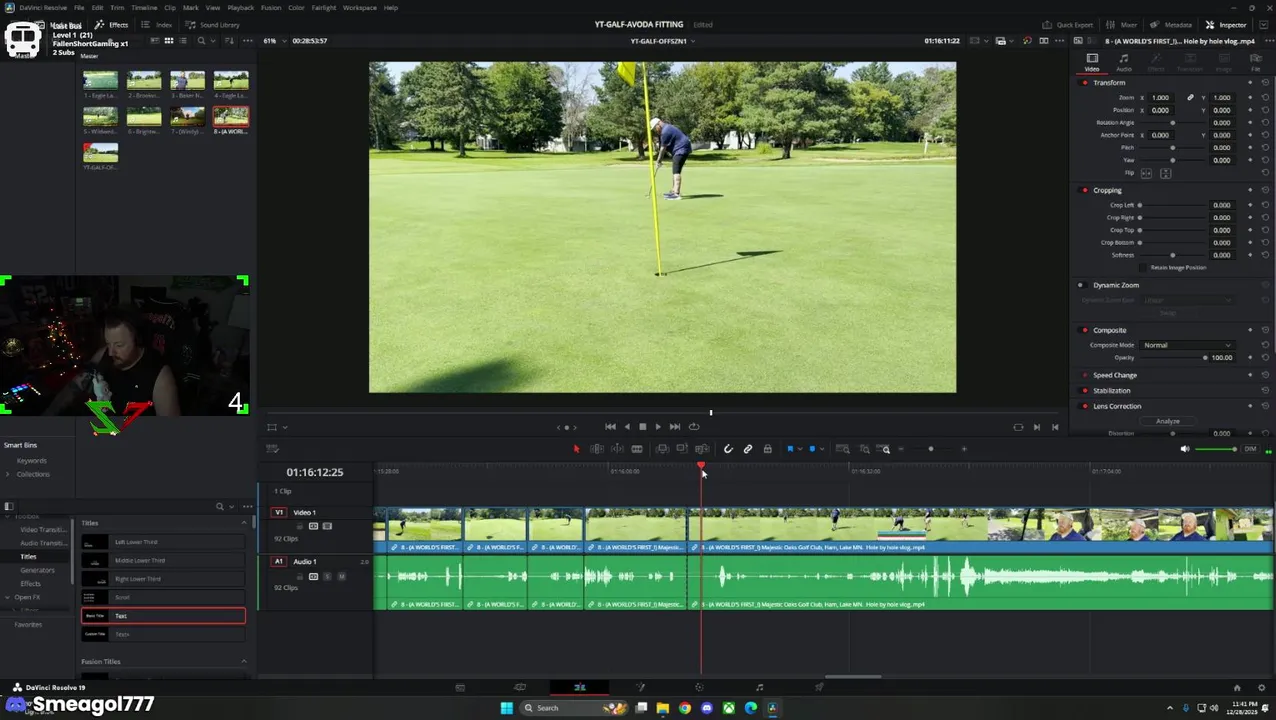This screenshot has height=720, width=1276.
Task: Jump to last frame of timeline
Action: click(x=674, y=427)
